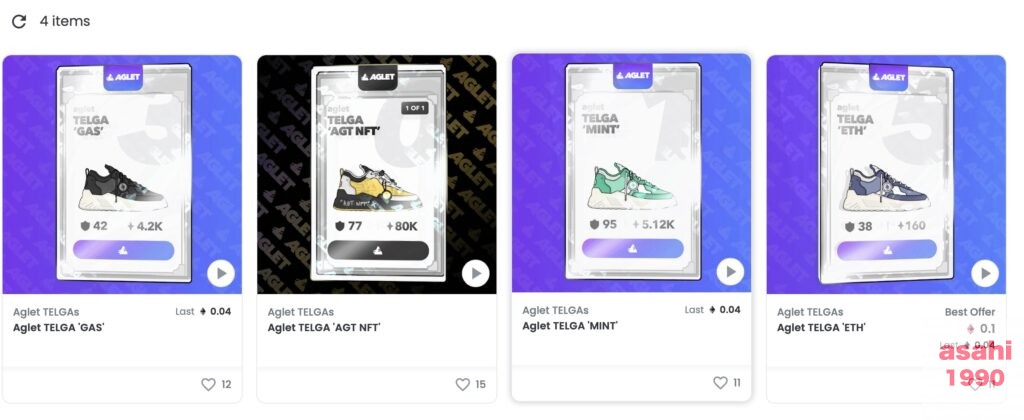Open Aglet TELGAs collection under GAS card

[x=46, y=312]
